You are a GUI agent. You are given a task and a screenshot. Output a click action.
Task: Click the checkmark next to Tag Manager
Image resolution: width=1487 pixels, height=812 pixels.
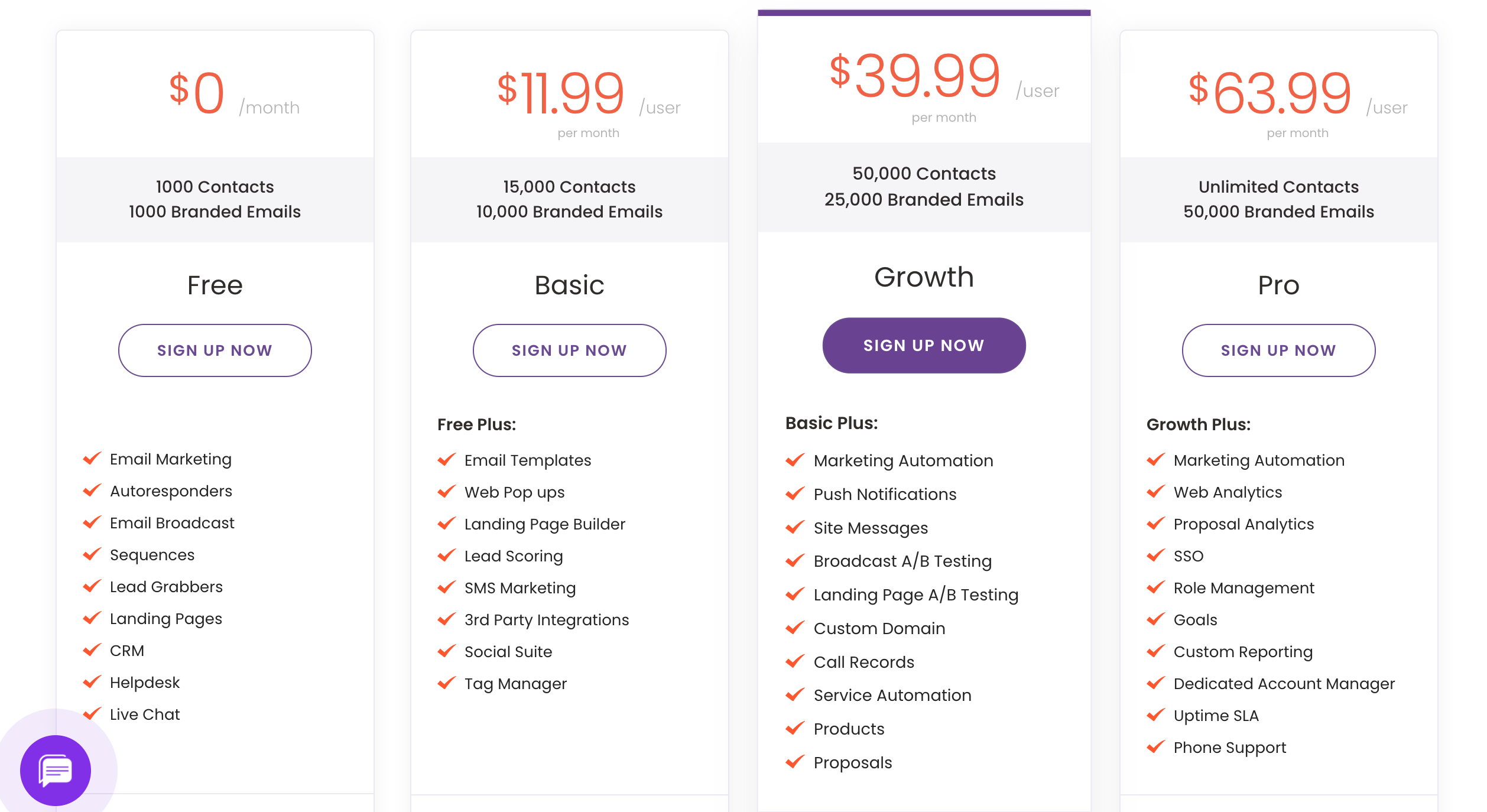(447, 683)
